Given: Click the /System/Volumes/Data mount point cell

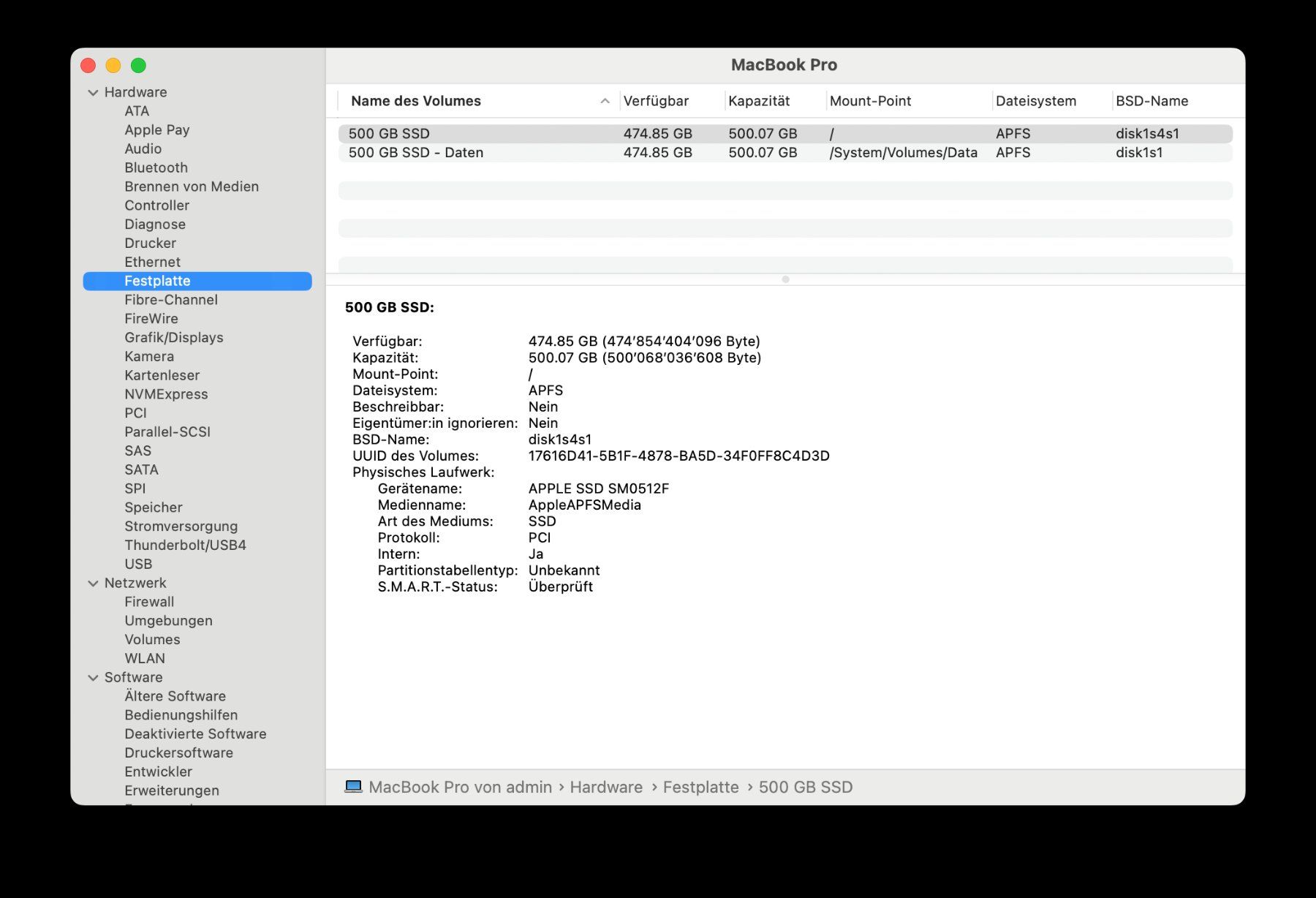Looking at the screenshot, I should point(903,153).
